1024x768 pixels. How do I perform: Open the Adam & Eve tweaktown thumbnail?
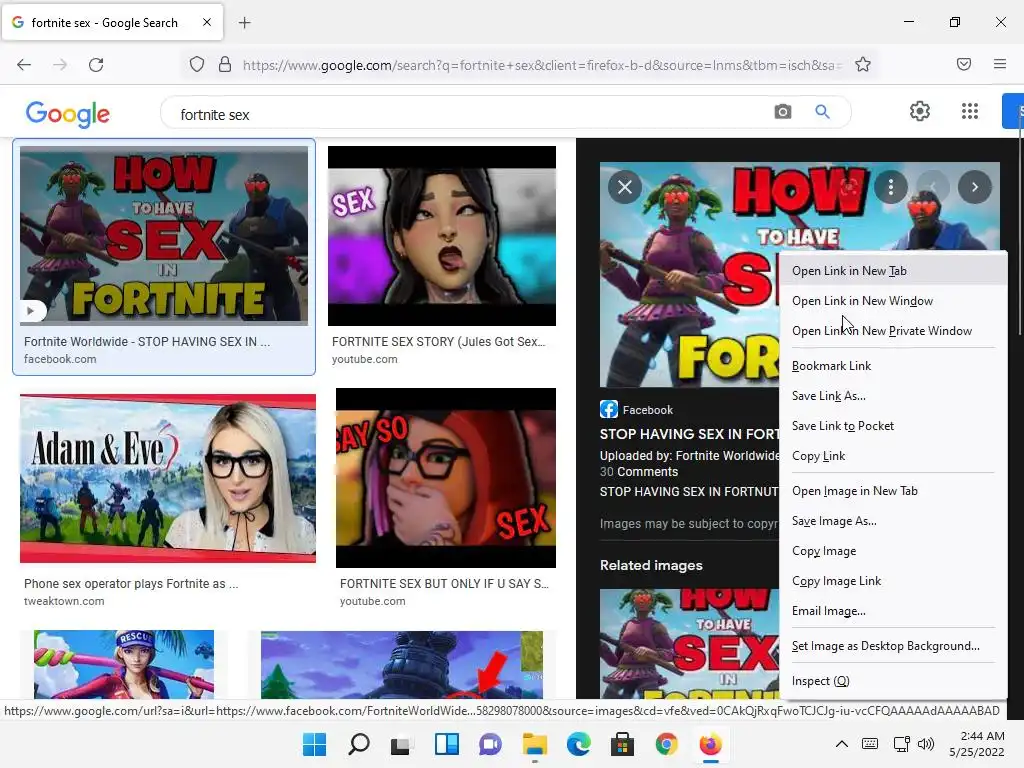click(168, 478)
